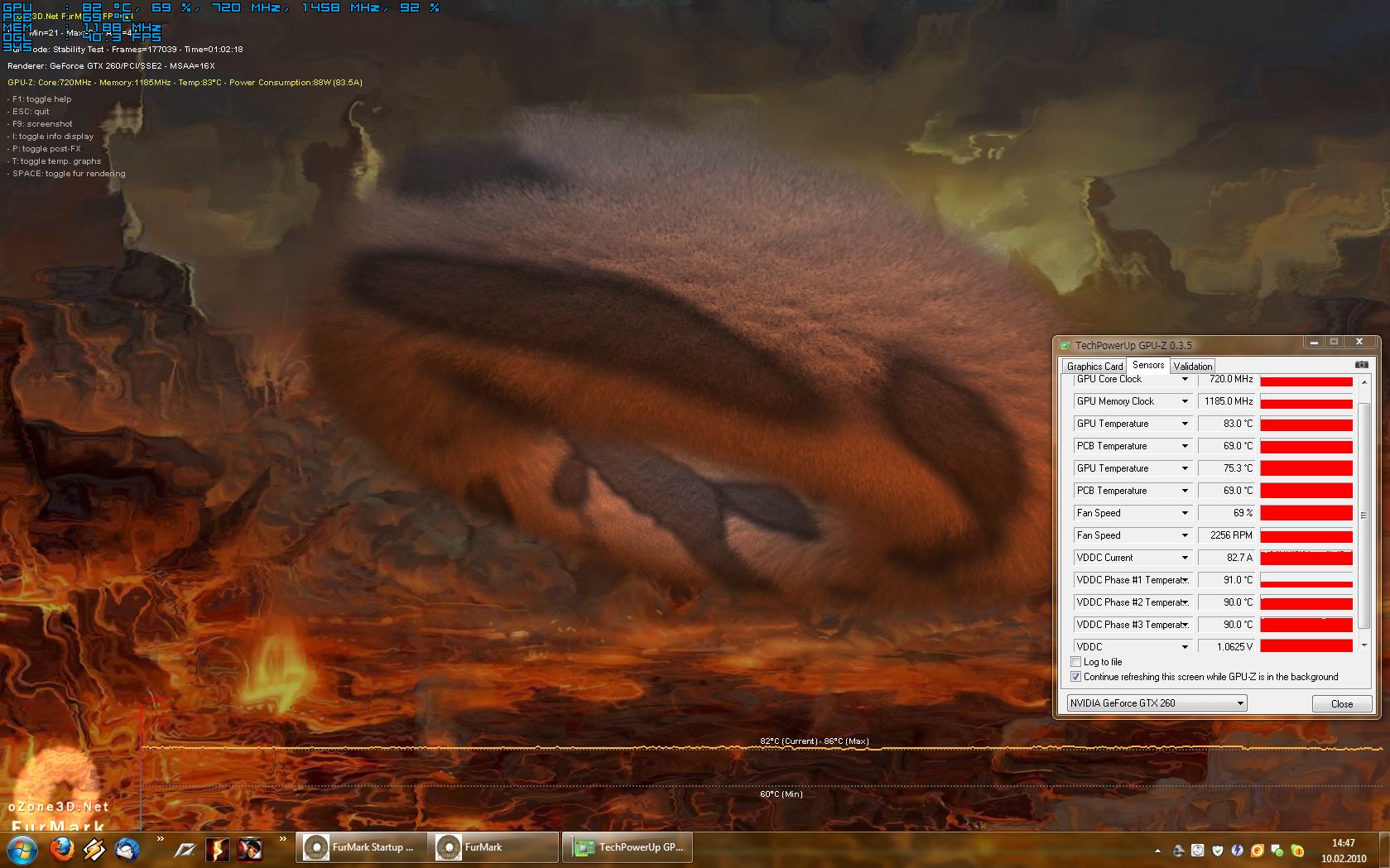Open the taskbar clock showing 14:47

pos(1344,851)
